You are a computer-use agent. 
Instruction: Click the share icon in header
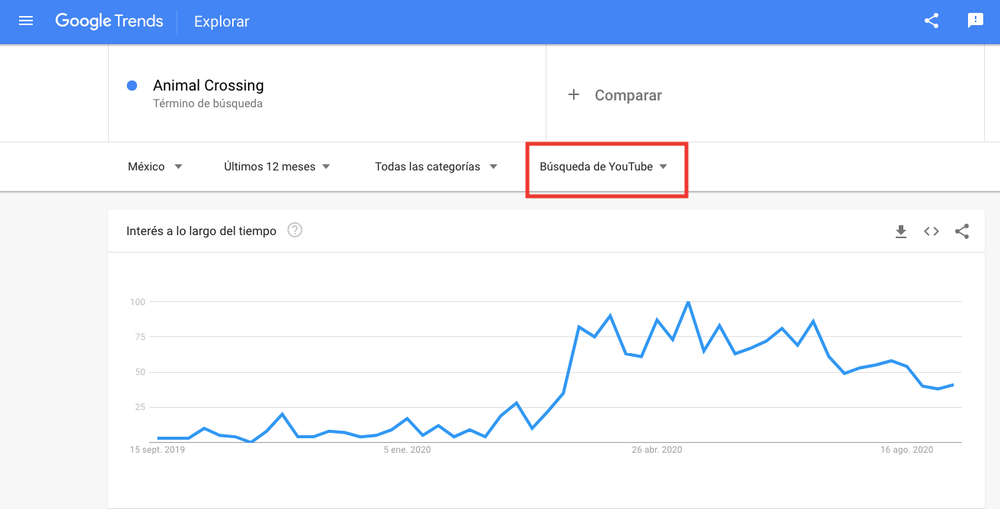tap(931, 21)
